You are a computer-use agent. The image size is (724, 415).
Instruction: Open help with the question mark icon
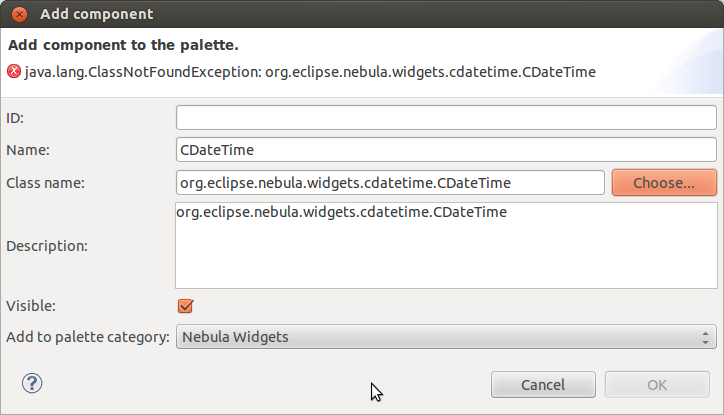(32, 383)
